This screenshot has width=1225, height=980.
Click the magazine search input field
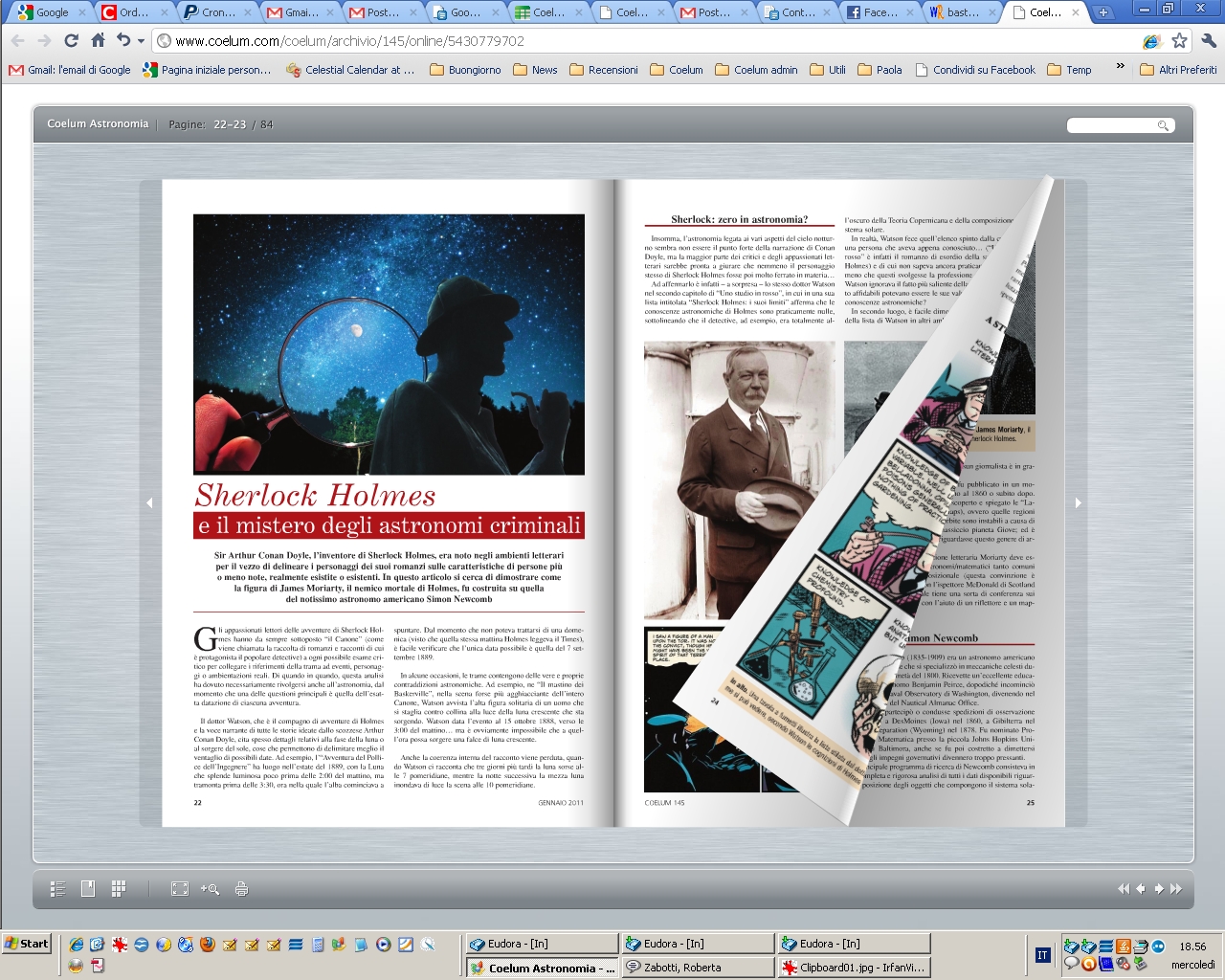[x=1112, y=125]
